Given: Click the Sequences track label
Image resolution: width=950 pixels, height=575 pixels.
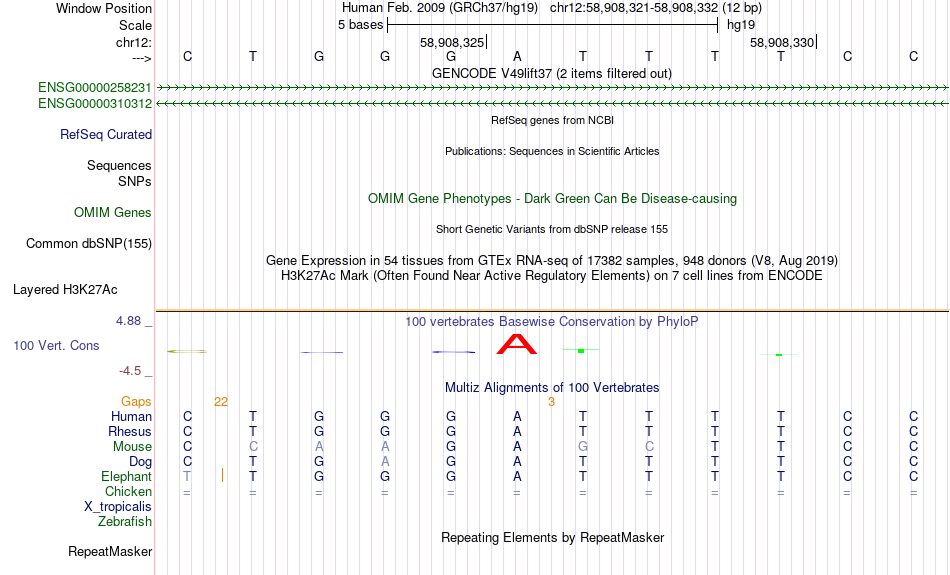Looking at the screenshot, I should (x=119, y=165).
